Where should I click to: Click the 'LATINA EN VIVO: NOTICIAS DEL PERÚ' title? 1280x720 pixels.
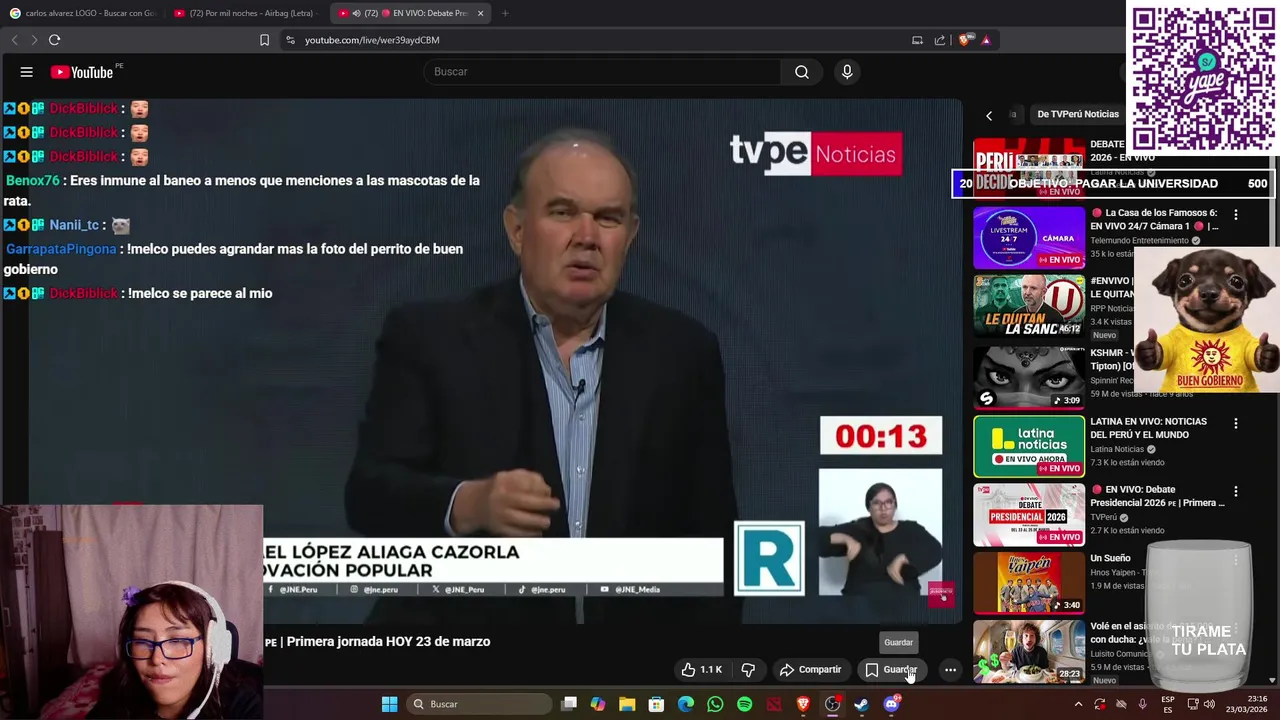[x=1148, y=428]
